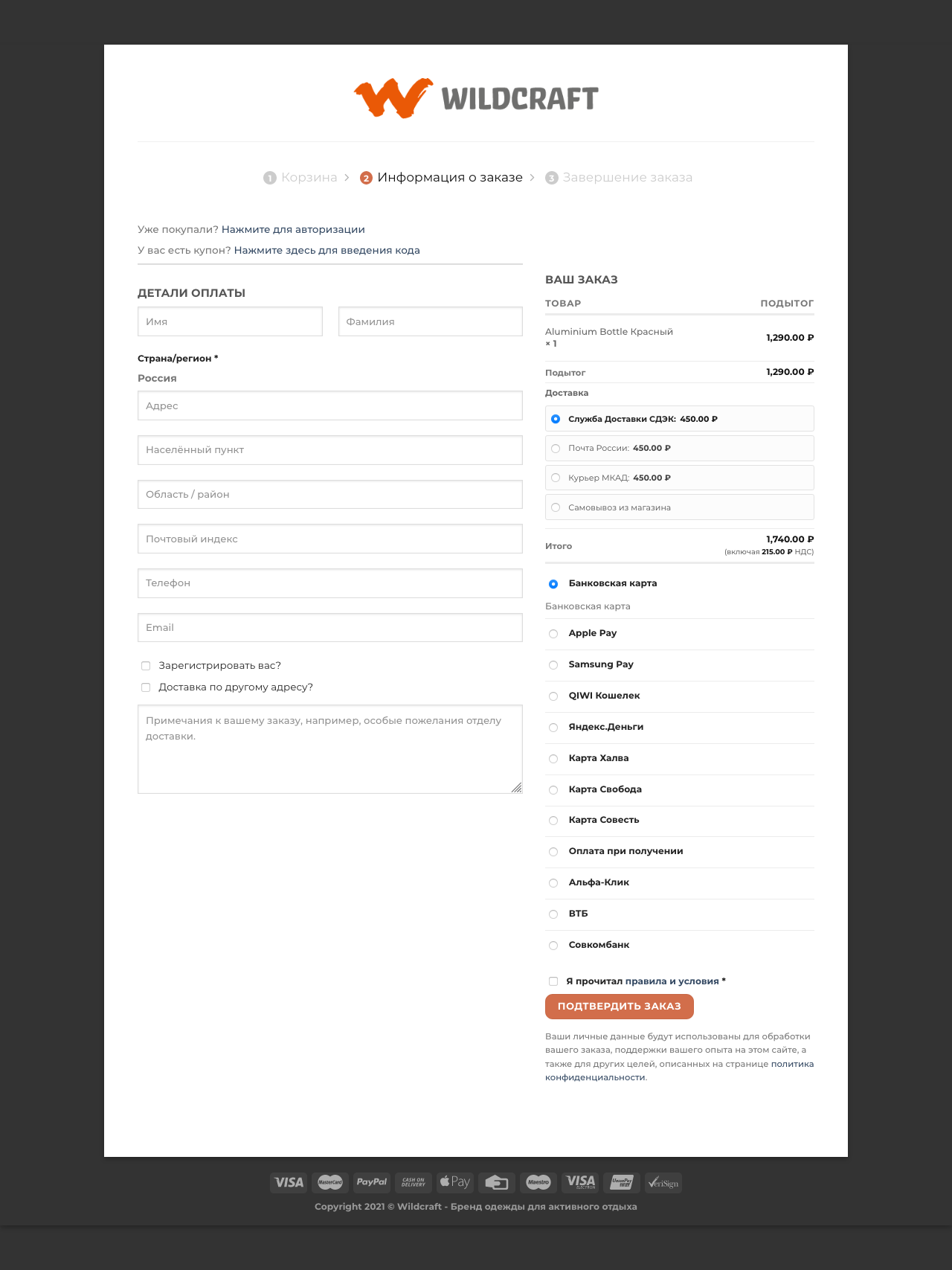The height and width of the screenshot is (1270, 952).
Task: Click the Visa Electron footer icon
Action: click(580, 1182)
